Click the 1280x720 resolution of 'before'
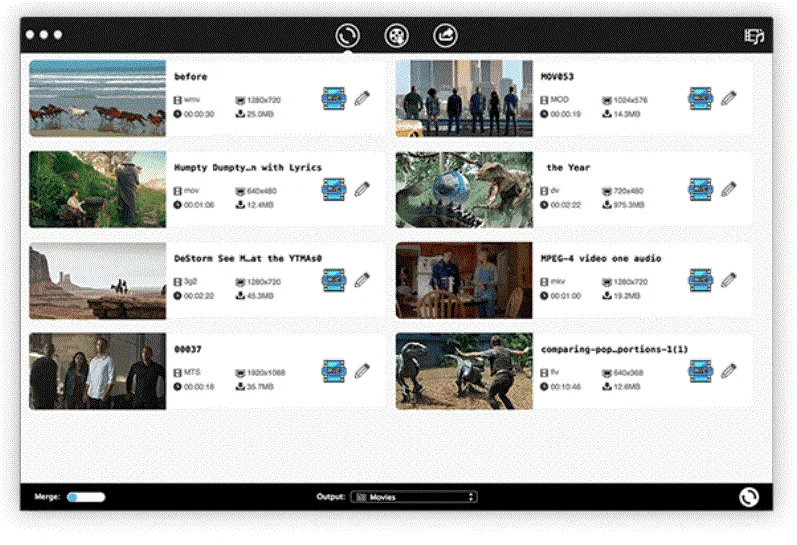The image size is (797, 545). [x=264, y=100]
